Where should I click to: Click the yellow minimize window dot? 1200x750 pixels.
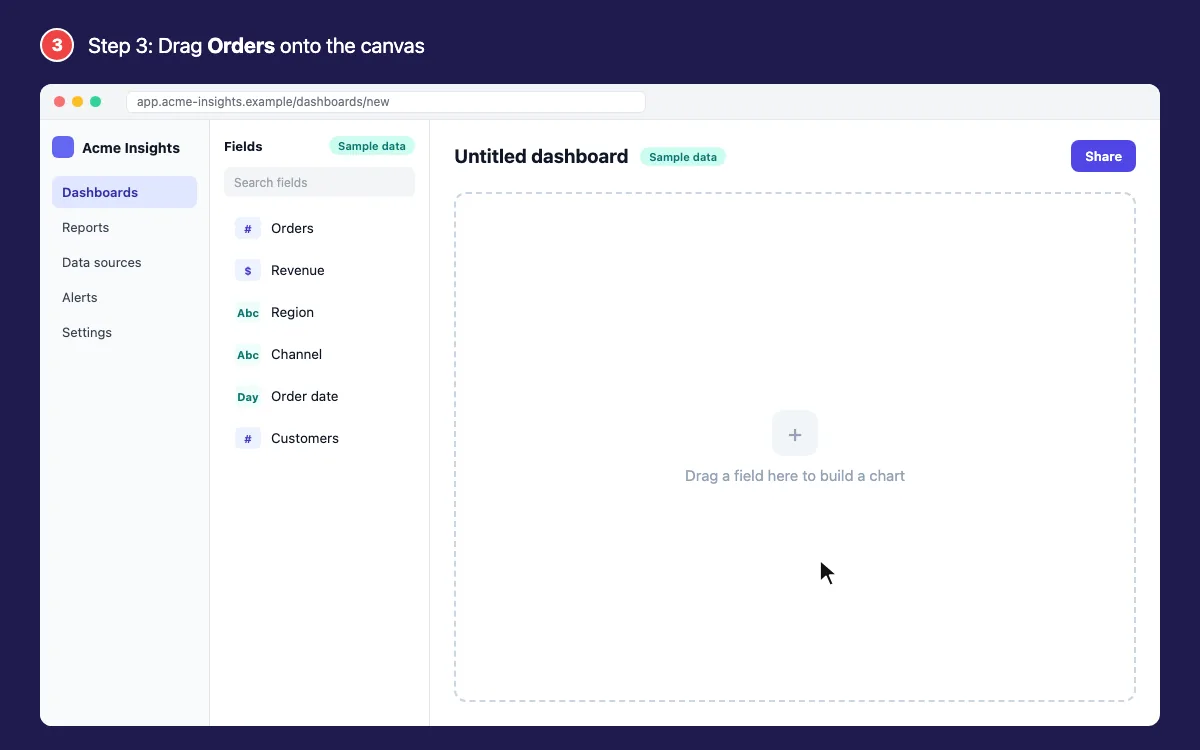pos(78,102)
